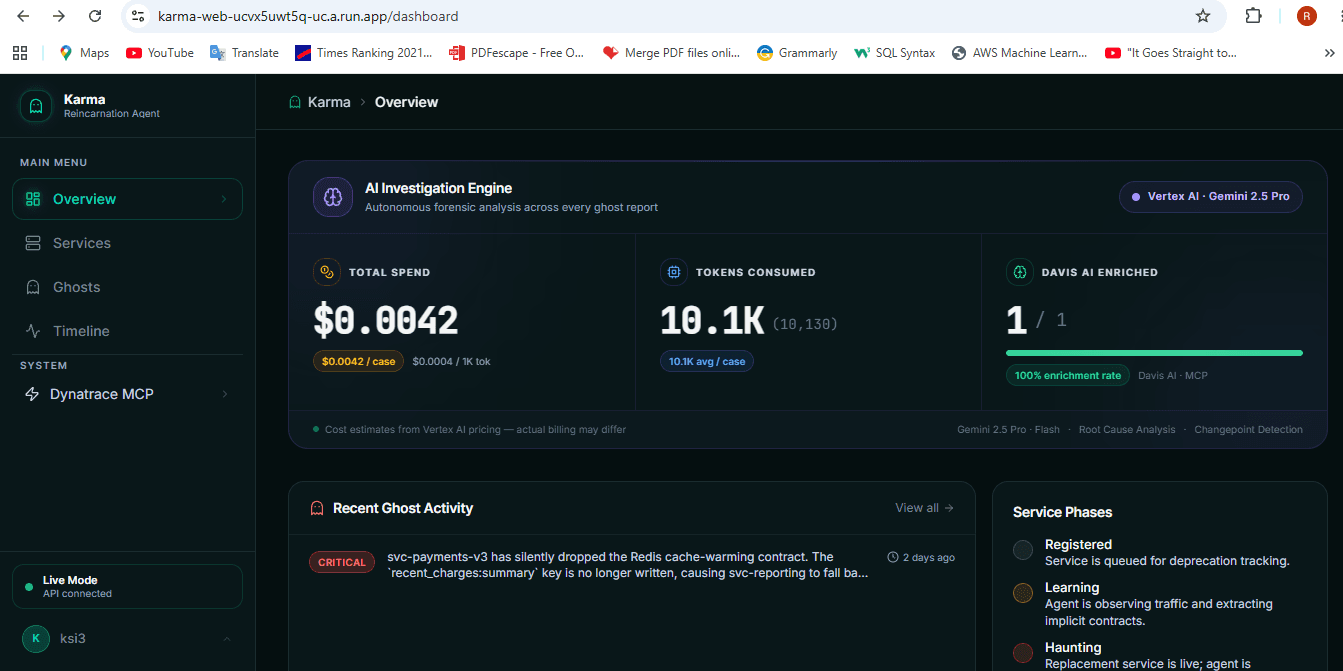This screenshot has height=671, width=1343.
Task: Click the Tokens Consumed chip icon
Action: pyautogui.click(x=674, y=271)
